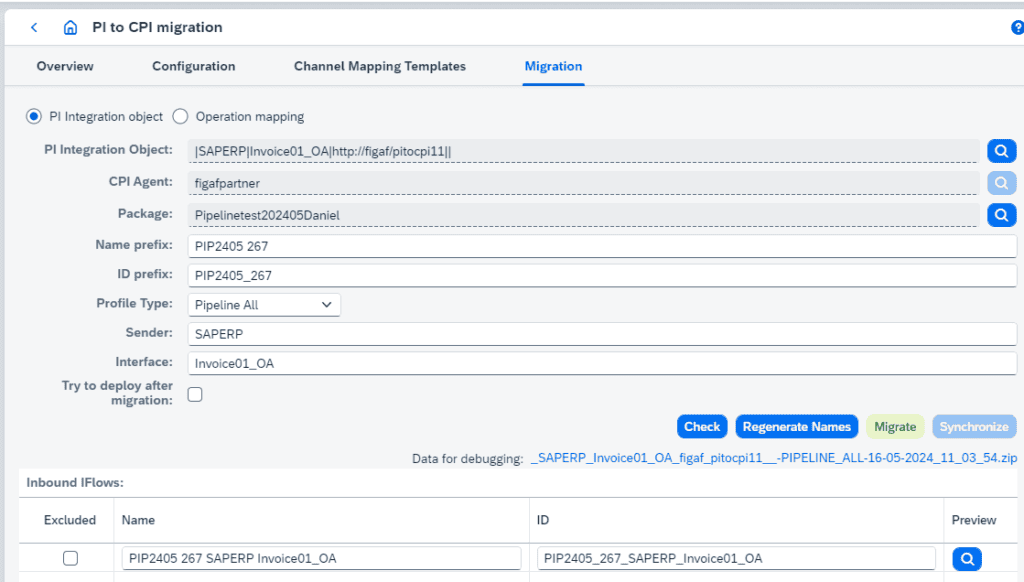Screen dimensions: 1024x582
Task: Open the Profile Type dropdown
Action: pos(264,305)
